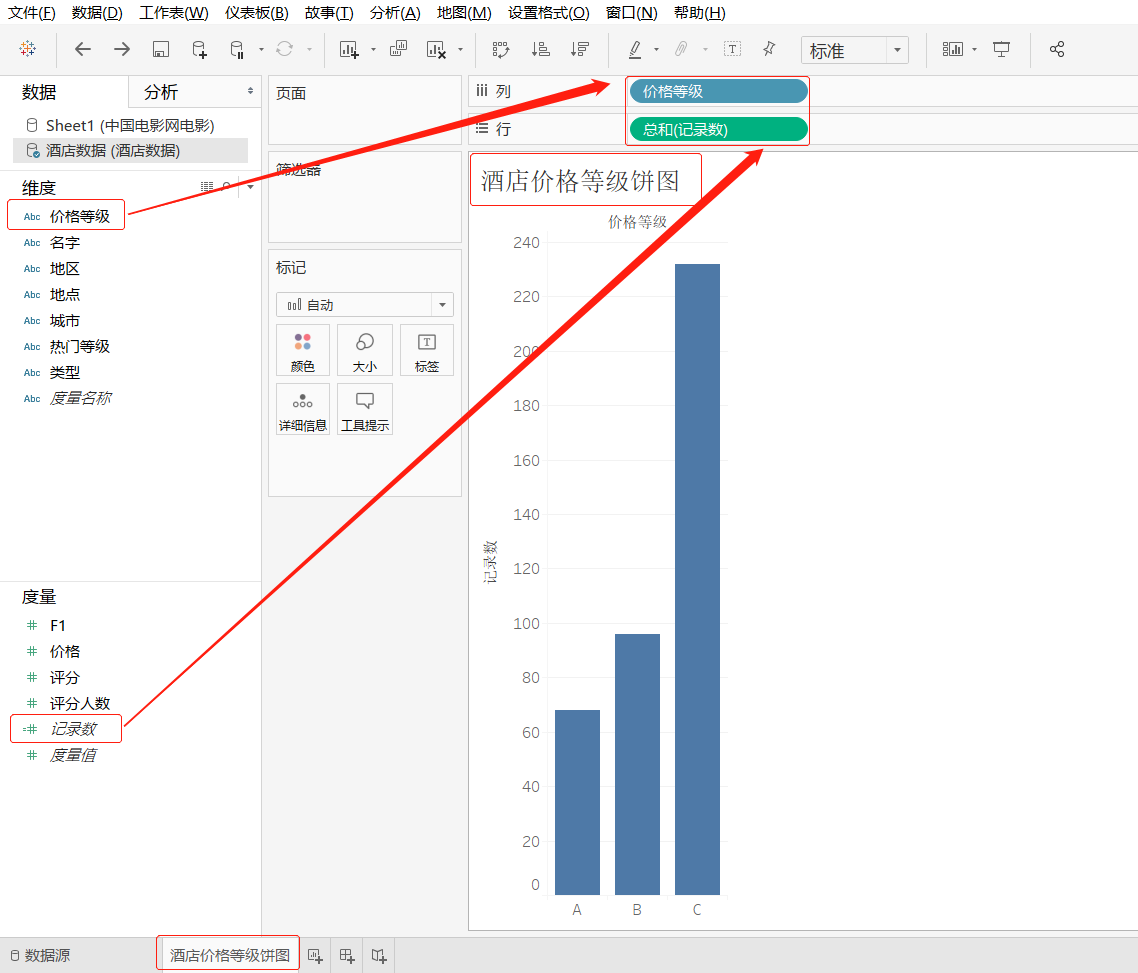Click the pause auto updates icon
The width and height of the screenshot is (1138, 973).
pos(237,49)
